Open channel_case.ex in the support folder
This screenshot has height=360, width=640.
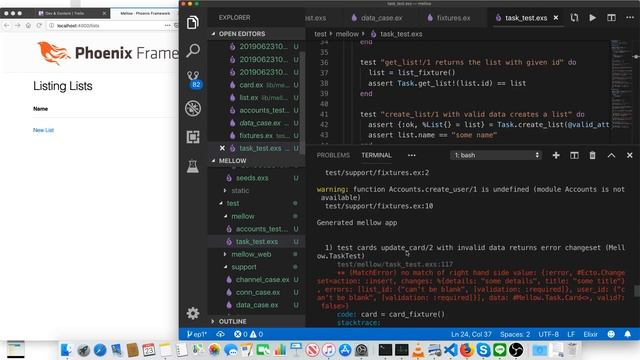click(256, 280)
